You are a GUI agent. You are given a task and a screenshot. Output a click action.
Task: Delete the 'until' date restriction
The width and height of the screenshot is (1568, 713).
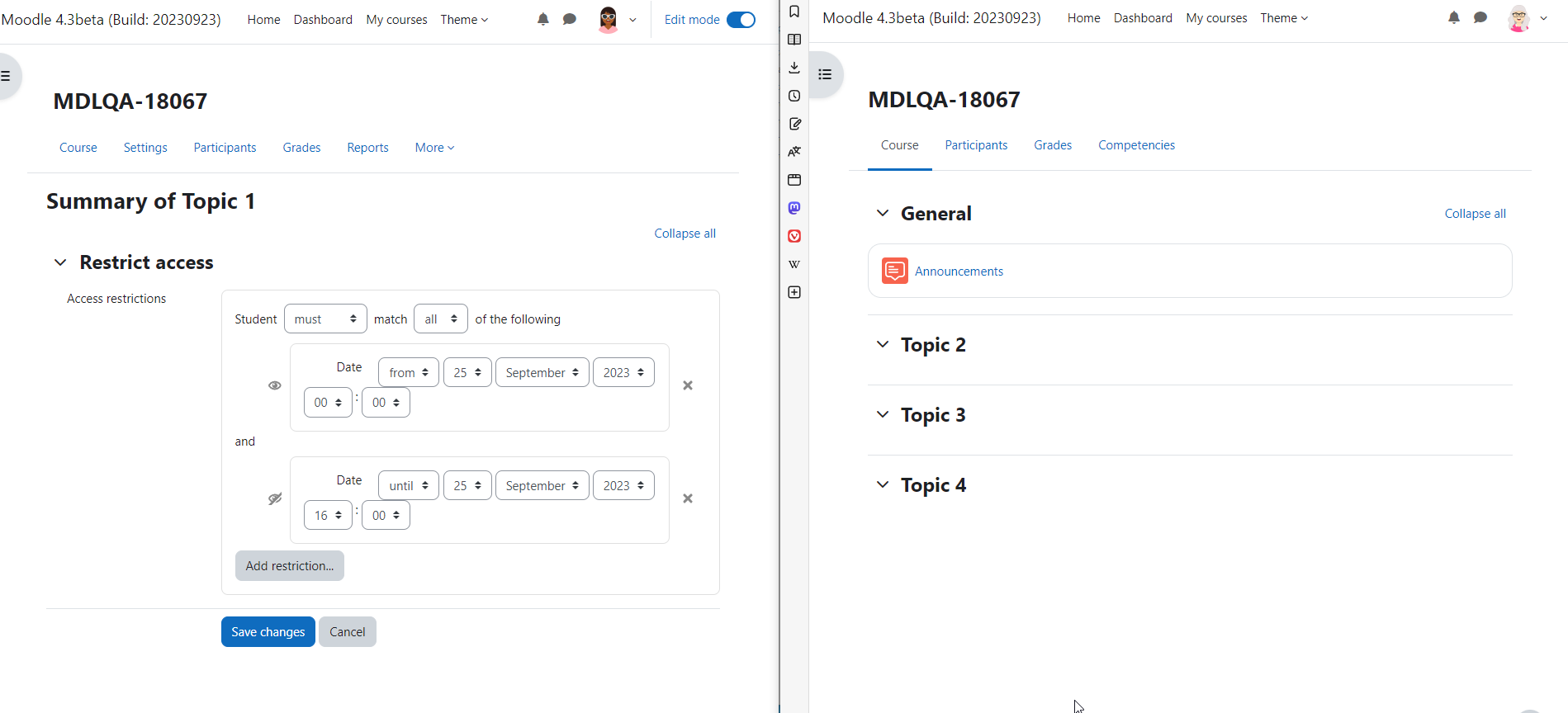(688, 498)
